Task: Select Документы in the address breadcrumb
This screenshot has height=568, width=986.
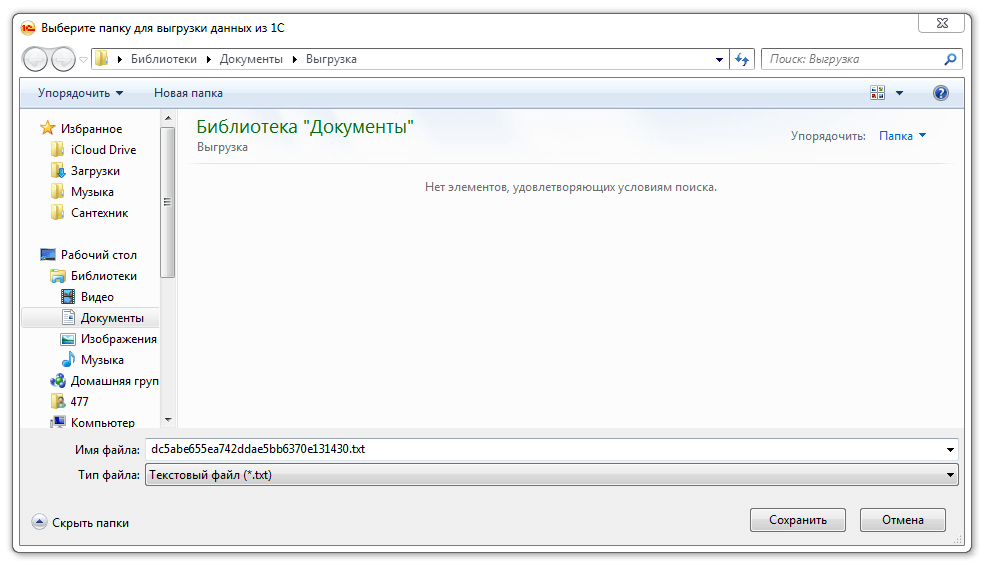Action: pos(251,59)
